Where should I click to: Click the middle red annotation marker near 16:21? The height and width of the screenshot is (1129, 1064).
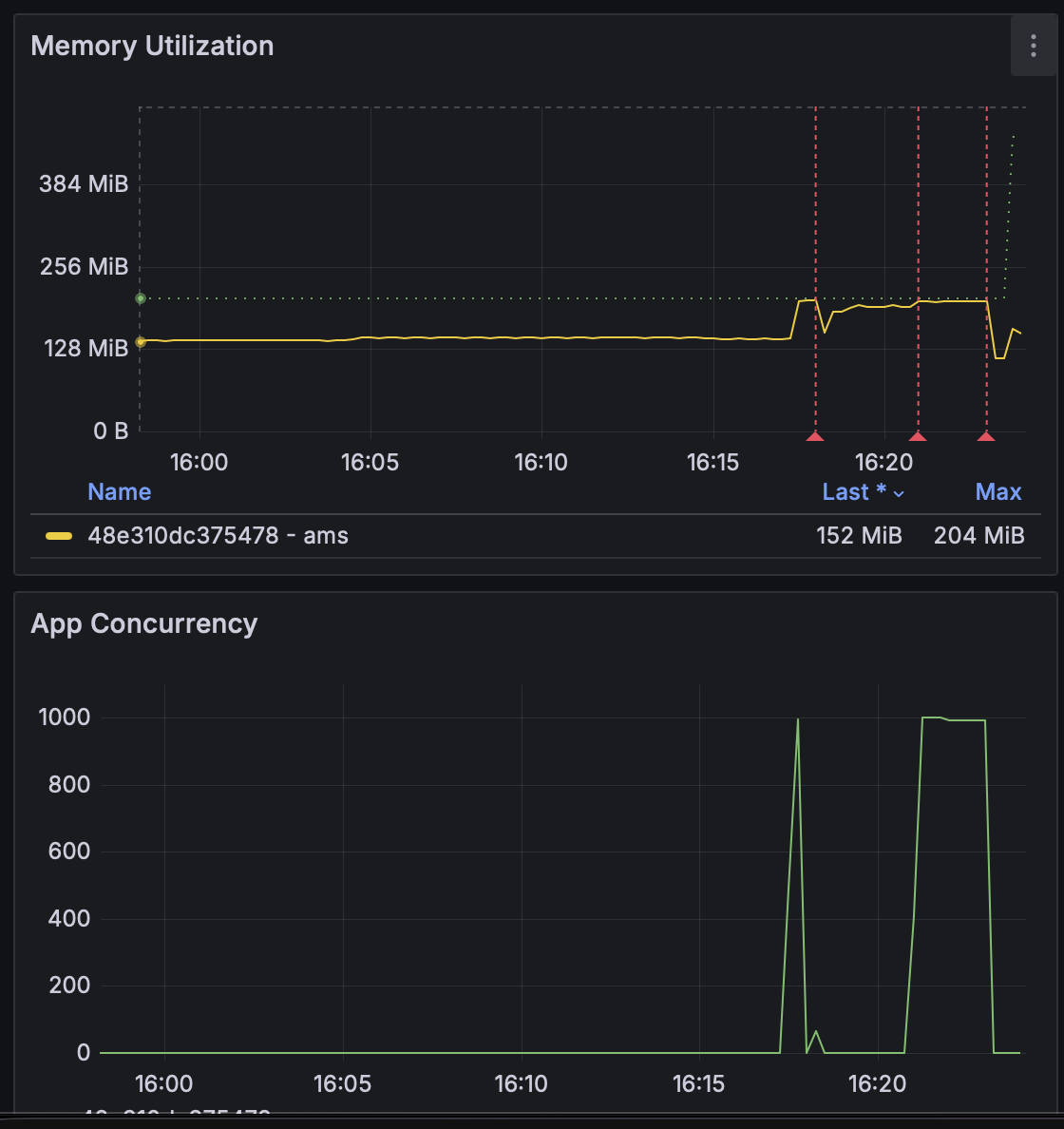(918, 436)
